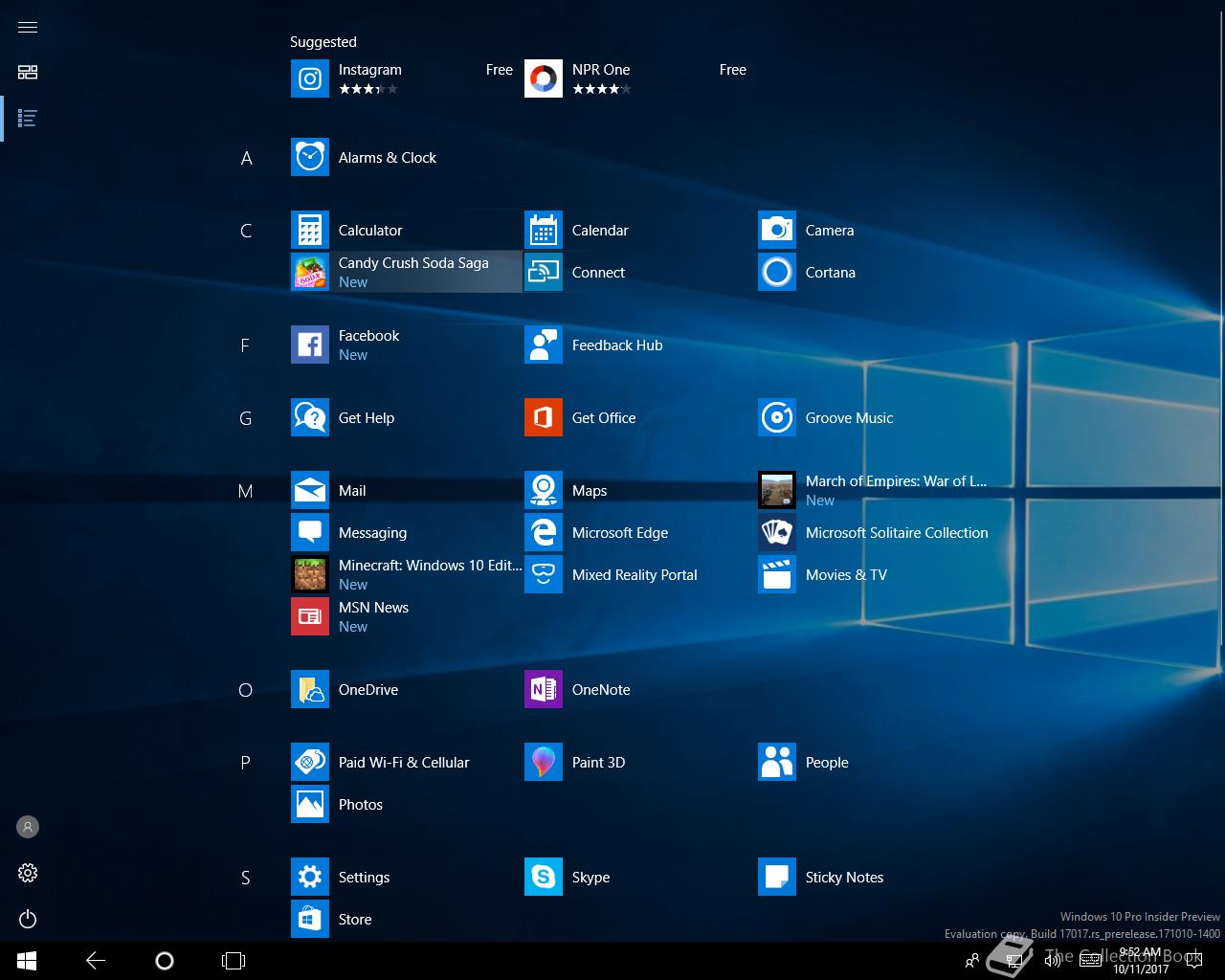Viewport: 1225px width, 980px height.
Task: Open the People app
Action: pyautogui.click(x=873, y=762)
